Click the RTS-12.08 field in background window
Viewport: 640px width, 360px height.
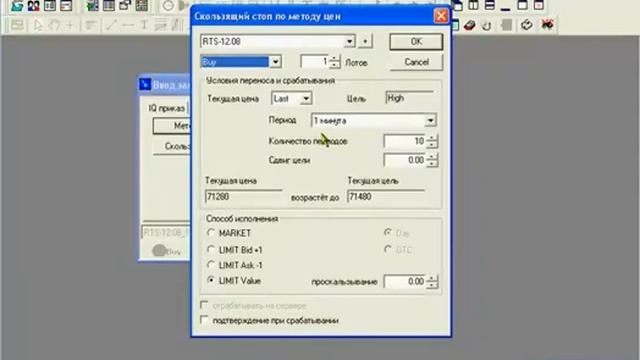166,233
